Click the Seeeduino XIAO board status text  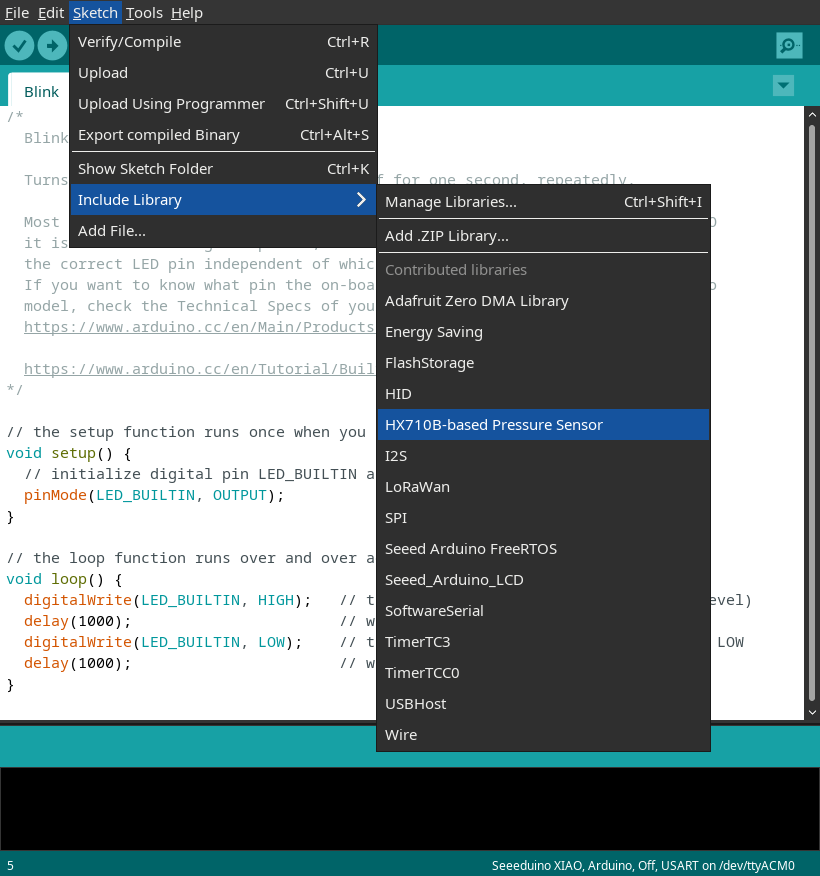pyautogui.click(x=642, y=865)
